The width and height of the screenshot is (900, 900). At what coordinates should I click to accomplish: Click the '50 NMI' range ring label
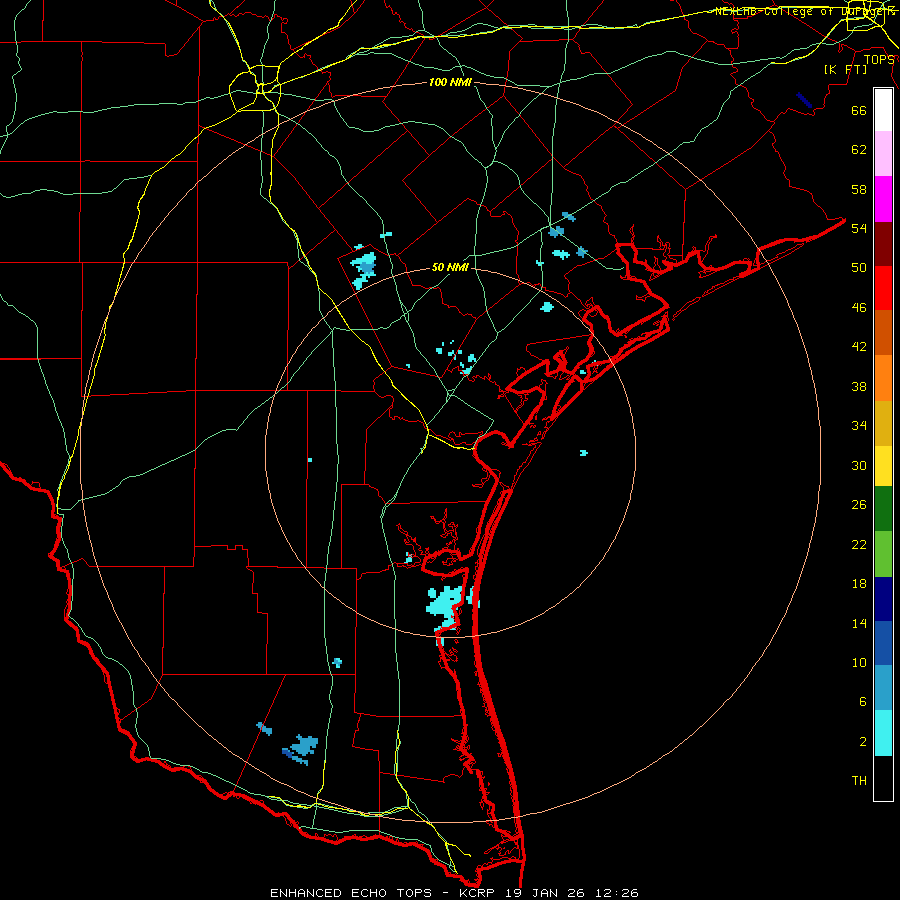[450, 267]
